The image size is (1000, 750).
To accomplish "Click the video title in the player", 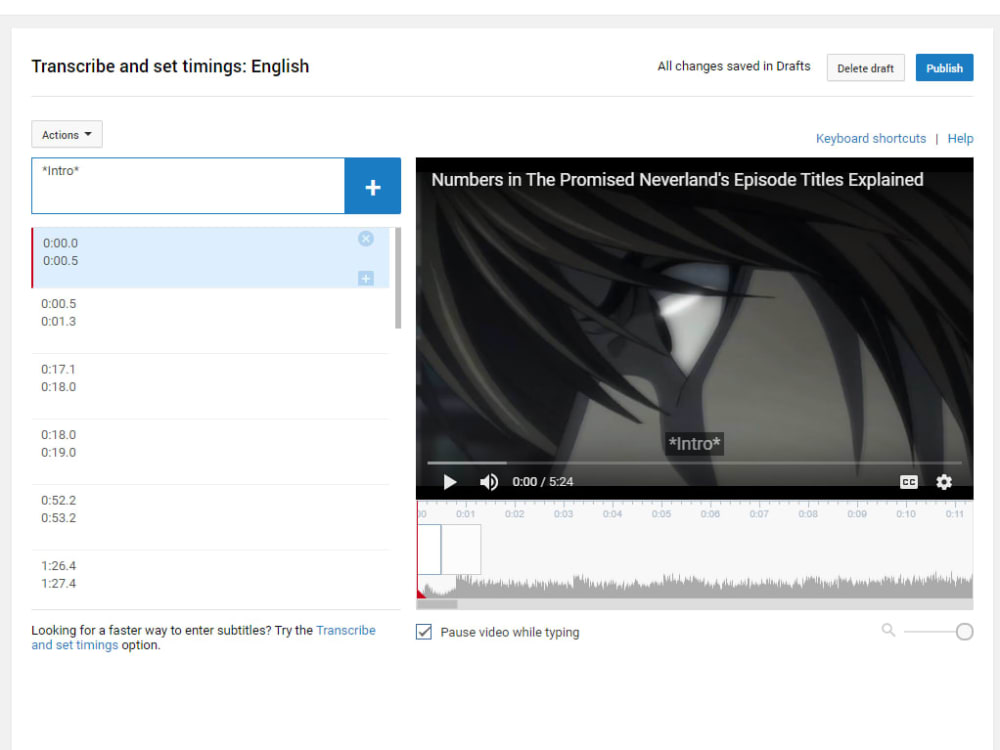I will 677,180.
